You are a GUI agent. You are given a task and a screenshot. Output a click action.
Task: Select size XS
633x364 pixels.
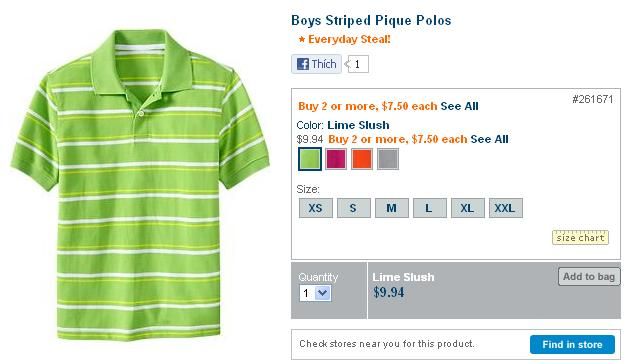(316, 208)
